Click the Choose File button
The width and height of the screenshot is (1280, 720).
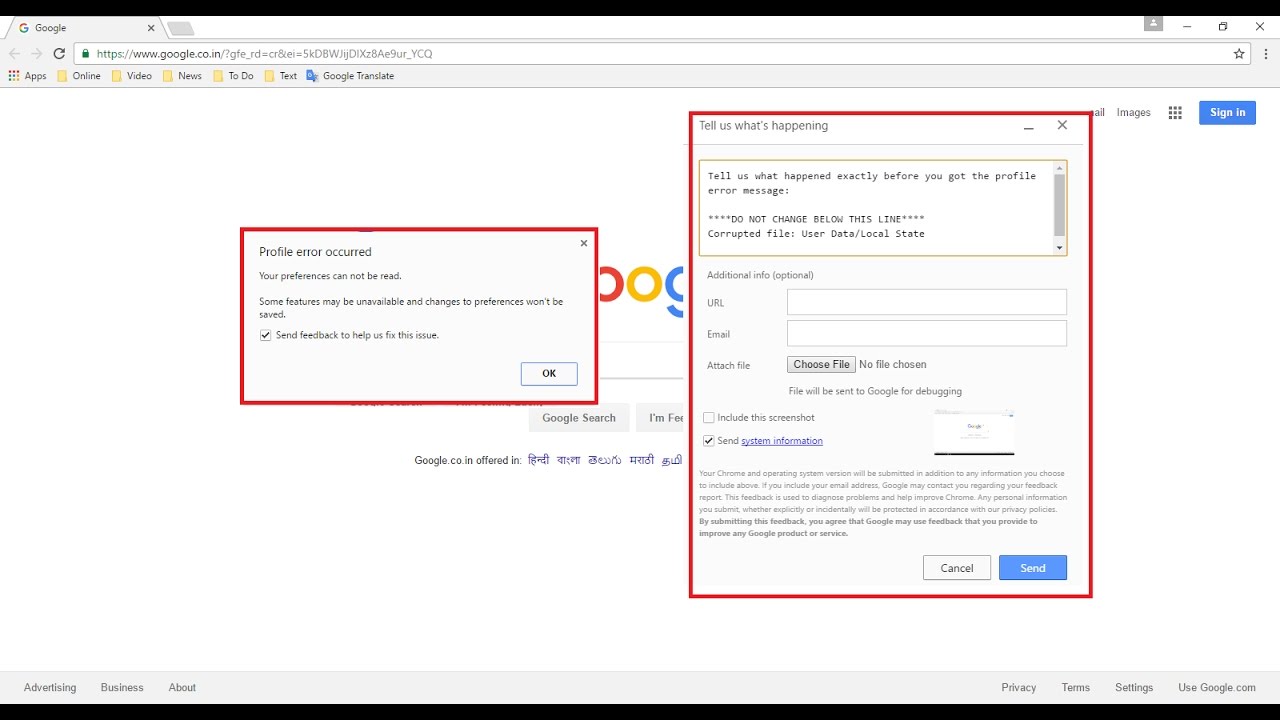point(822,365)
